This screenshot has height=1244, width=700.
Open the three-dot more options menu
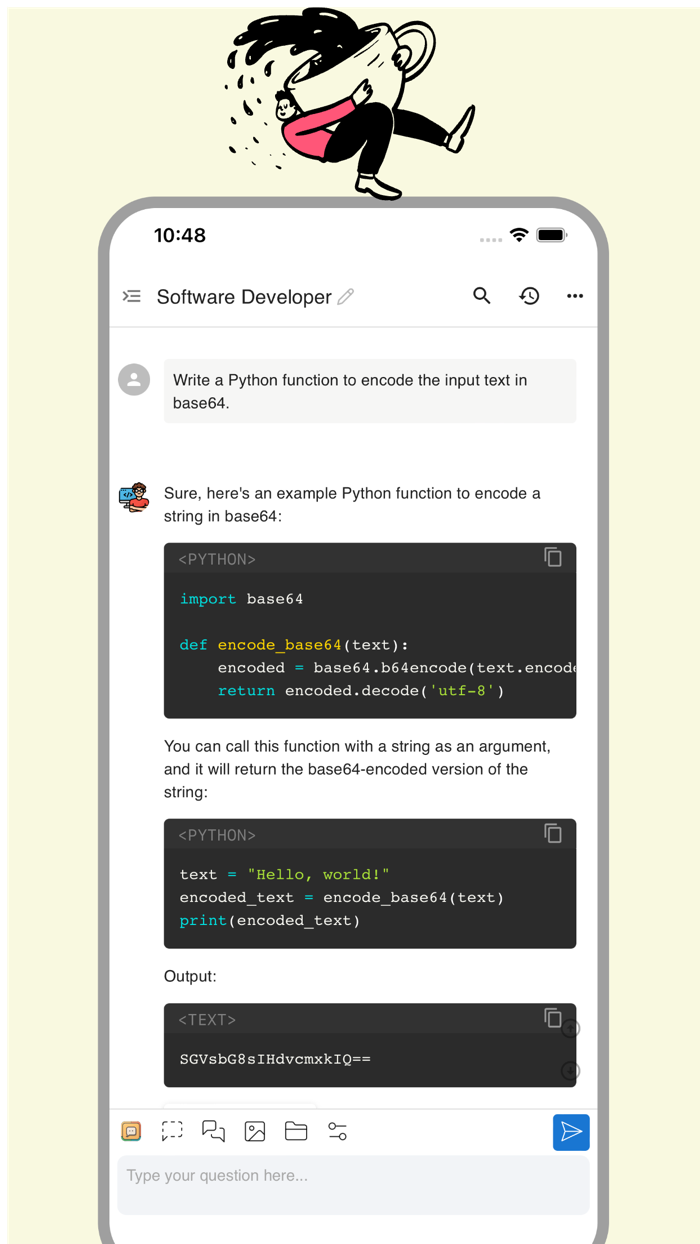(x=575, y=296)
